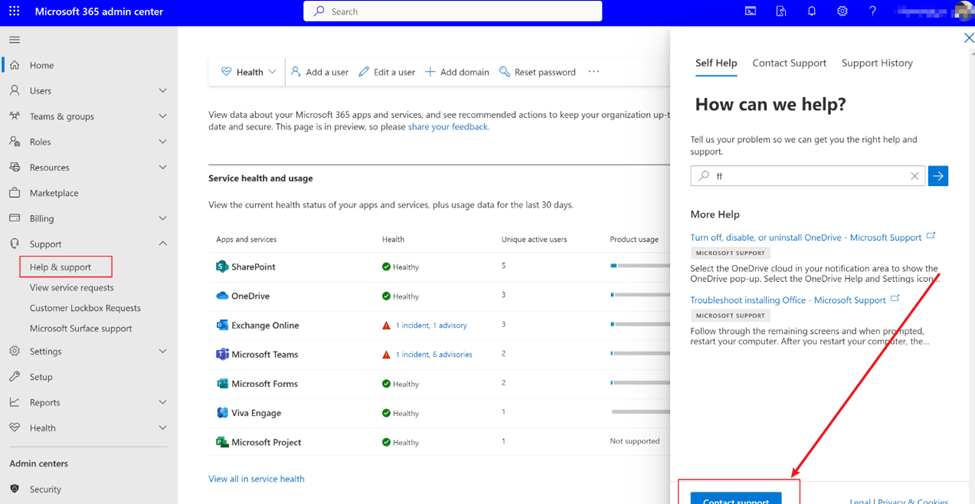Switch to the Contact Support tab

(x=789, y=63)
